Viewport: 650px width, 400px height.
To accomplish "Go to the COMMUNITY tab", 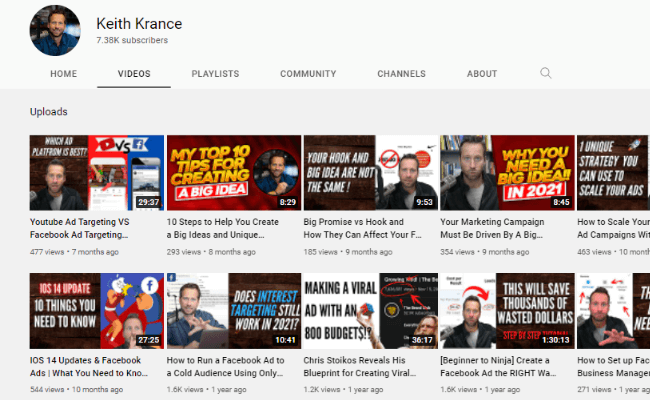I will point(308,74).
